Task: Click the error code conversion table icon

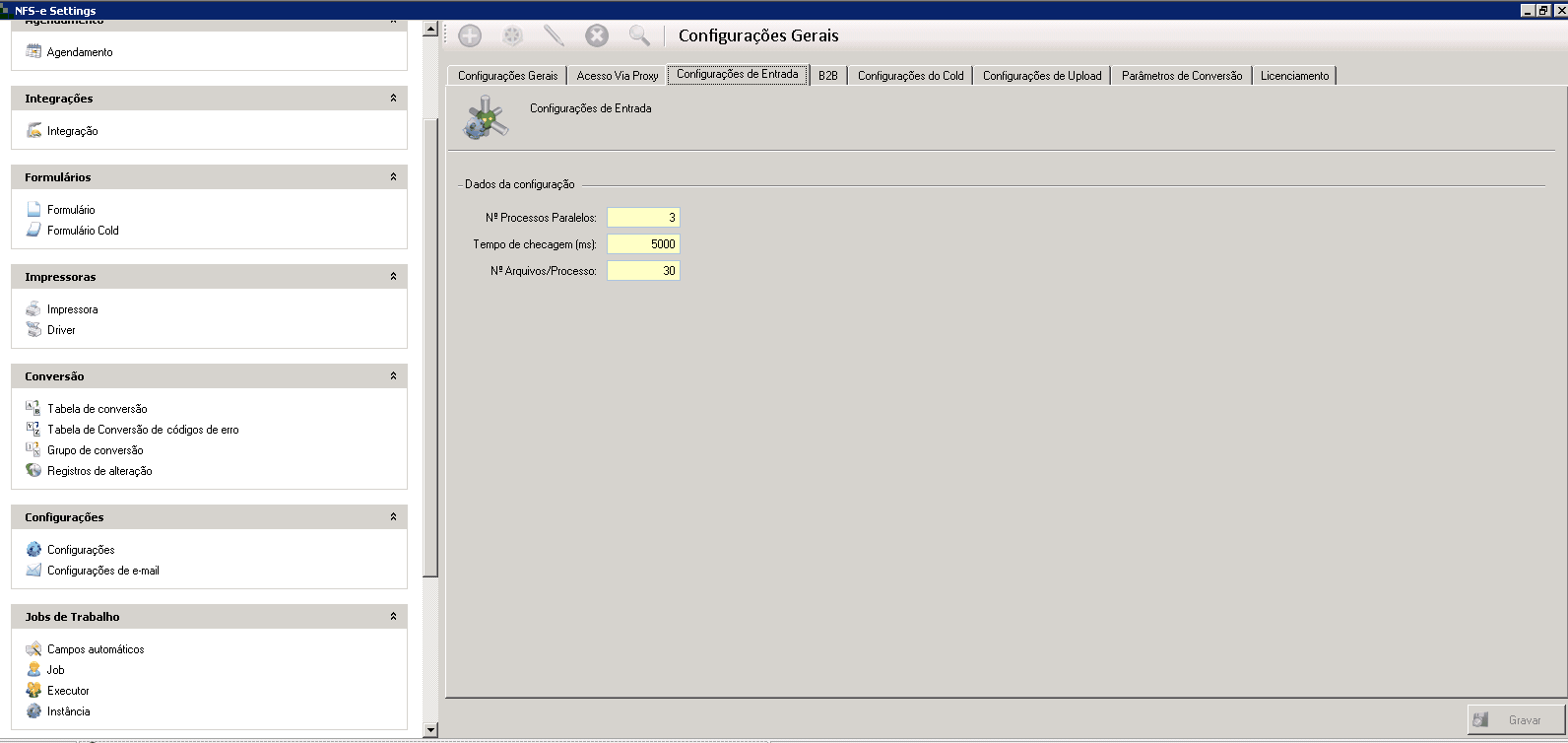Action: (x=33, y=429)
